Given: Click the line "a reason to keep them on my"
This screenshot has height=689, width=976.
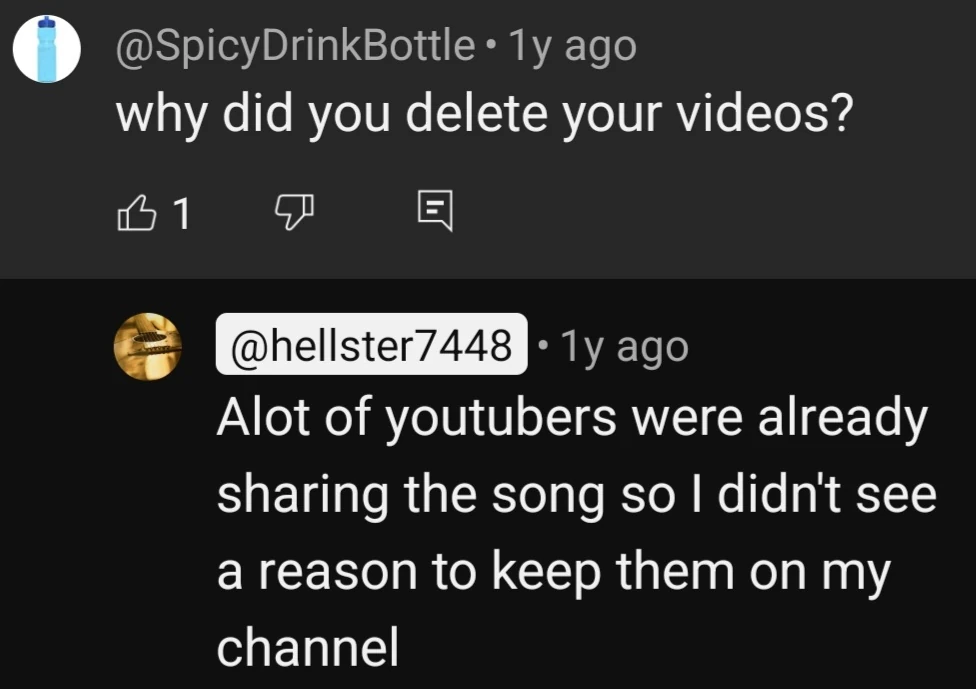Looking at the screenshot, I should coord(553,573).
